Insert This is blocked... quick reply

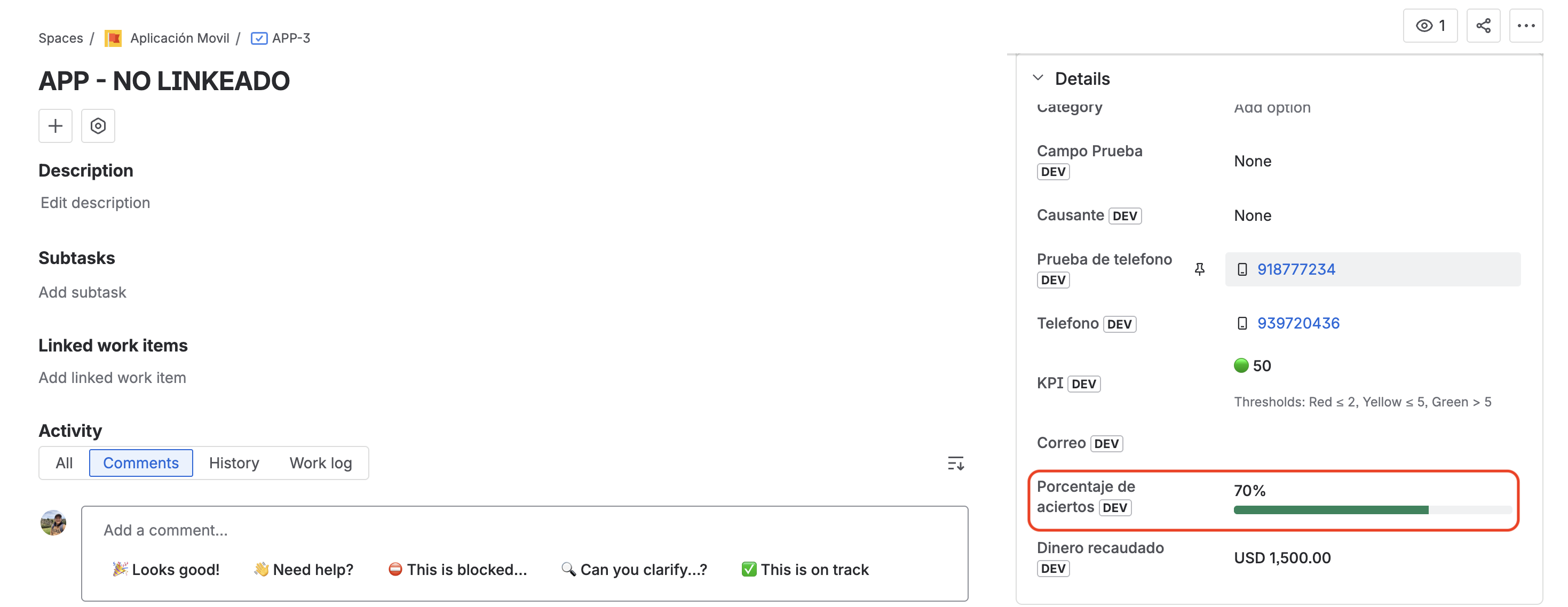coord(457,569)
